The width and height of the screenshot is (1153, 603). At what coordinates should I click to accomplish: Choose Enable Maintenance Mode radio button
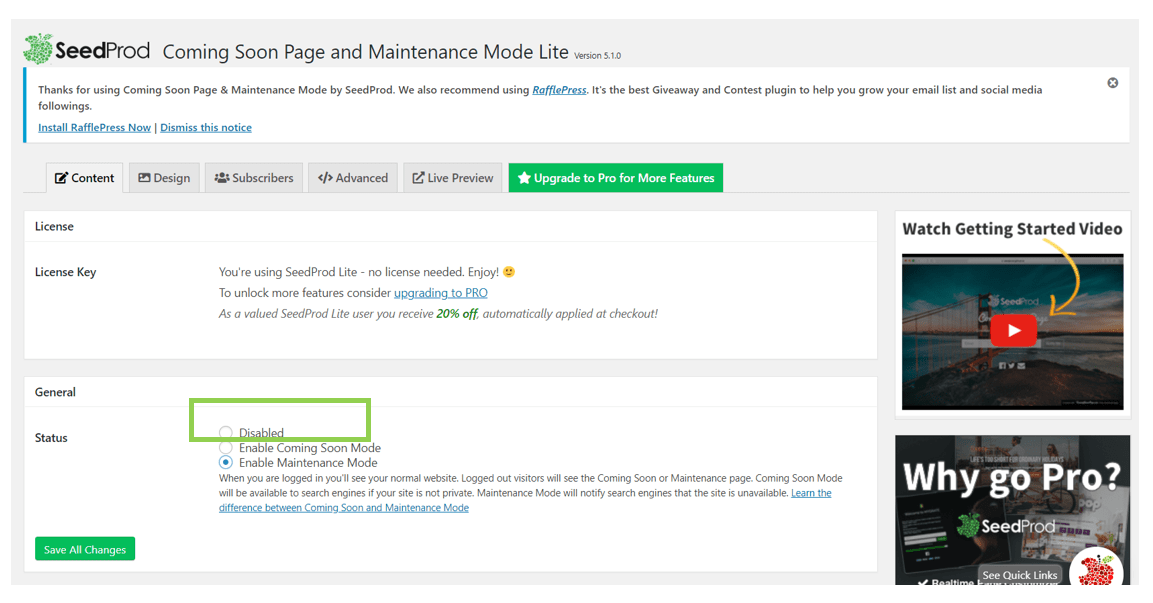point(226,463)
